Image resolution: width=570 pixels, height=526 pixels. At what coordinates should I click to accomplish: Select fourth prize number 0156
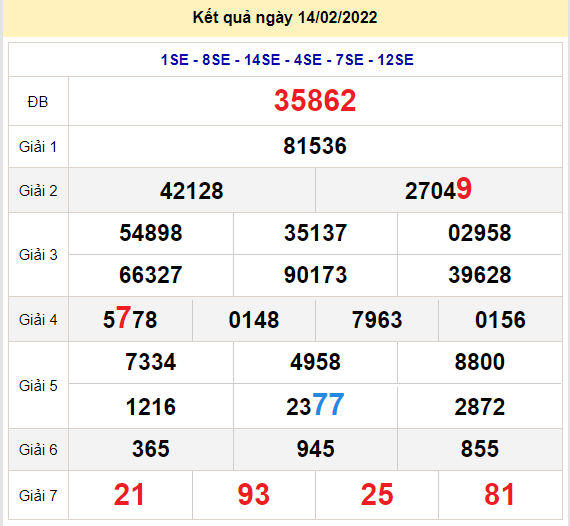[x=500, y=320]
